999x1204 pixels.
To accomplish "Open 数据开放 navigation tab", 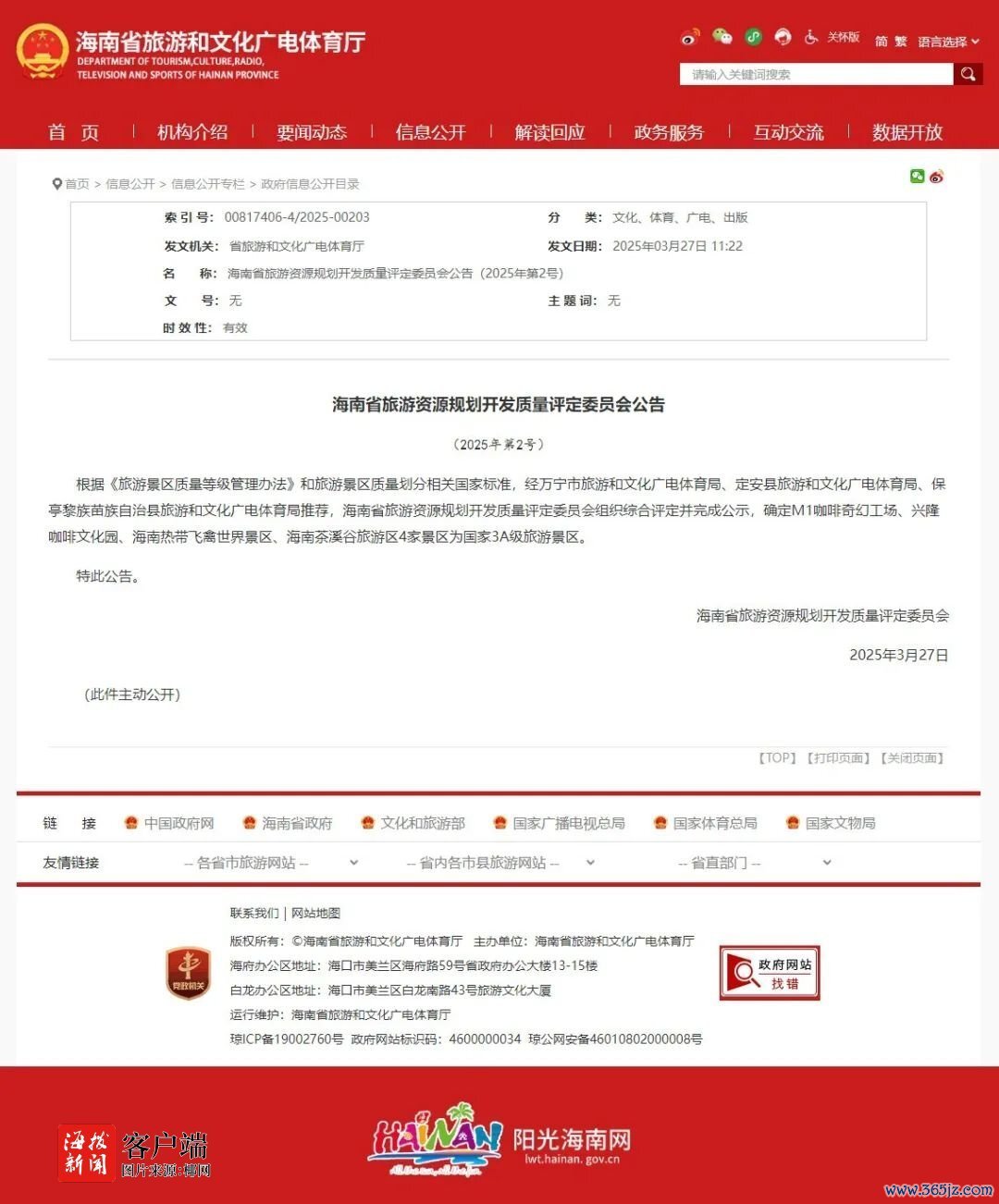I will pyautogui.click(x=907, y=132).
